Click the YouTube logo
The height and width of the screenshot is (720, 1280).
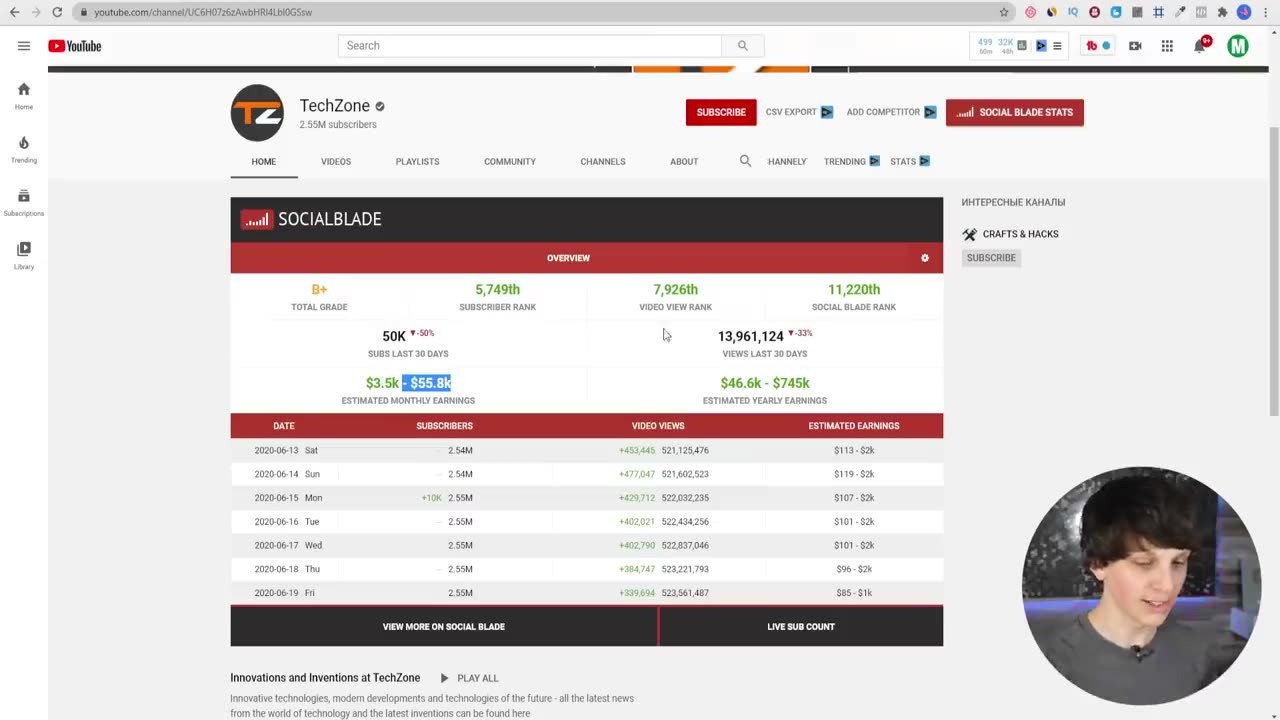75,46
